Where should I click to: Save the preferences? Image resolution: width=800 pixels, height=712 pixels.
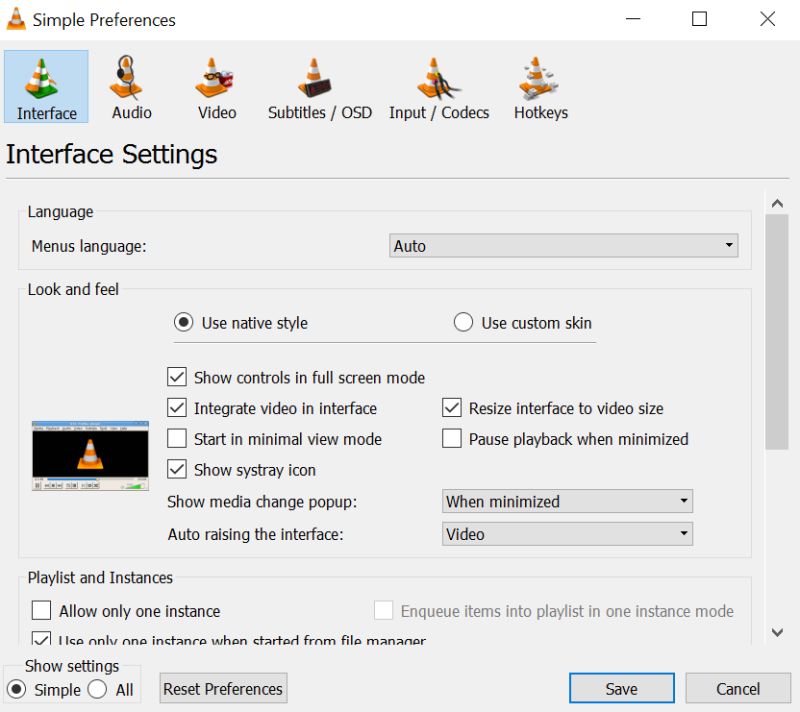click(x=621, y=688)
